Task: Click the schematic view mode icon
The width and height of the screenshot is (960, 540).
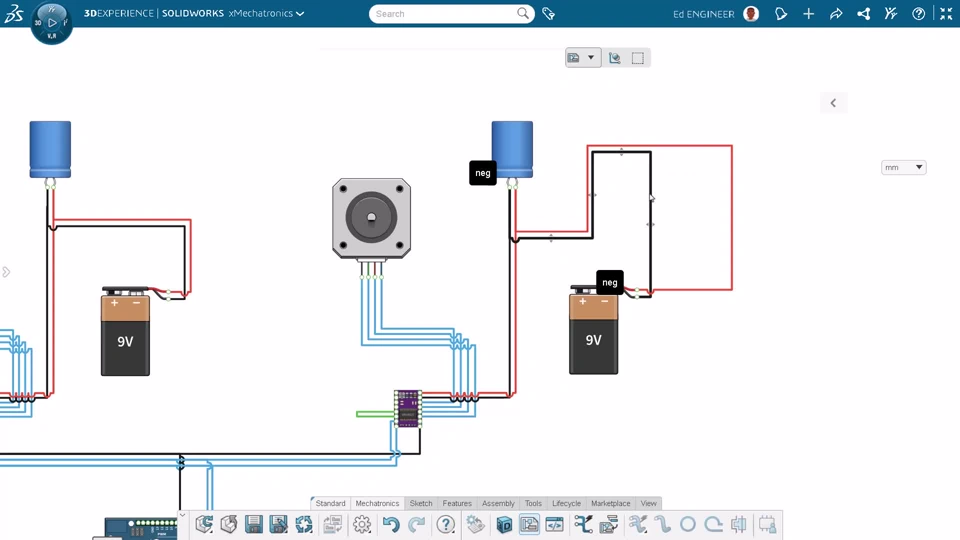Action: tap(574, 58)
